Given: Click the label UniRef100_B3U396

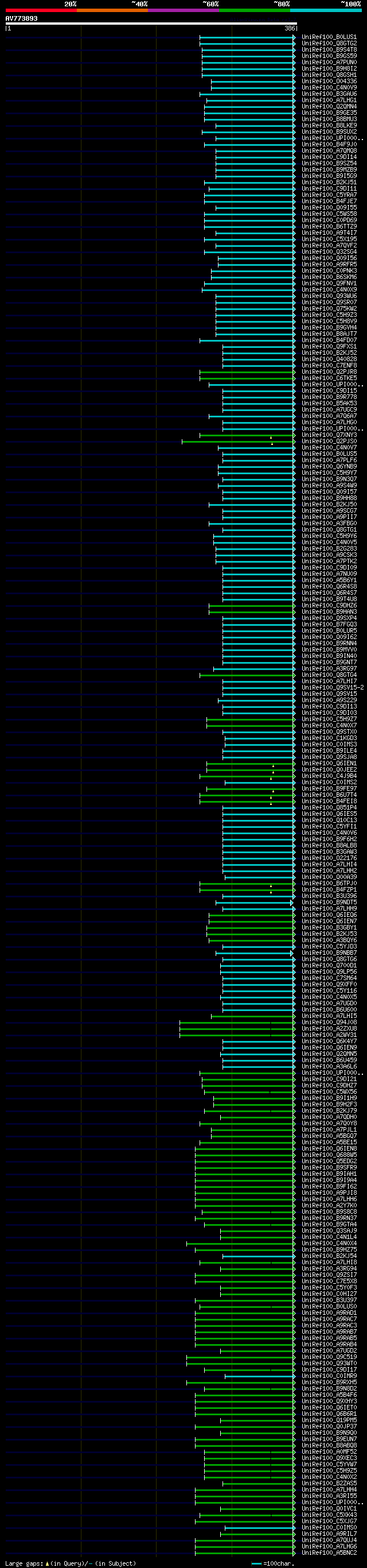Looking at the screenshot, I should click(329, 896).
